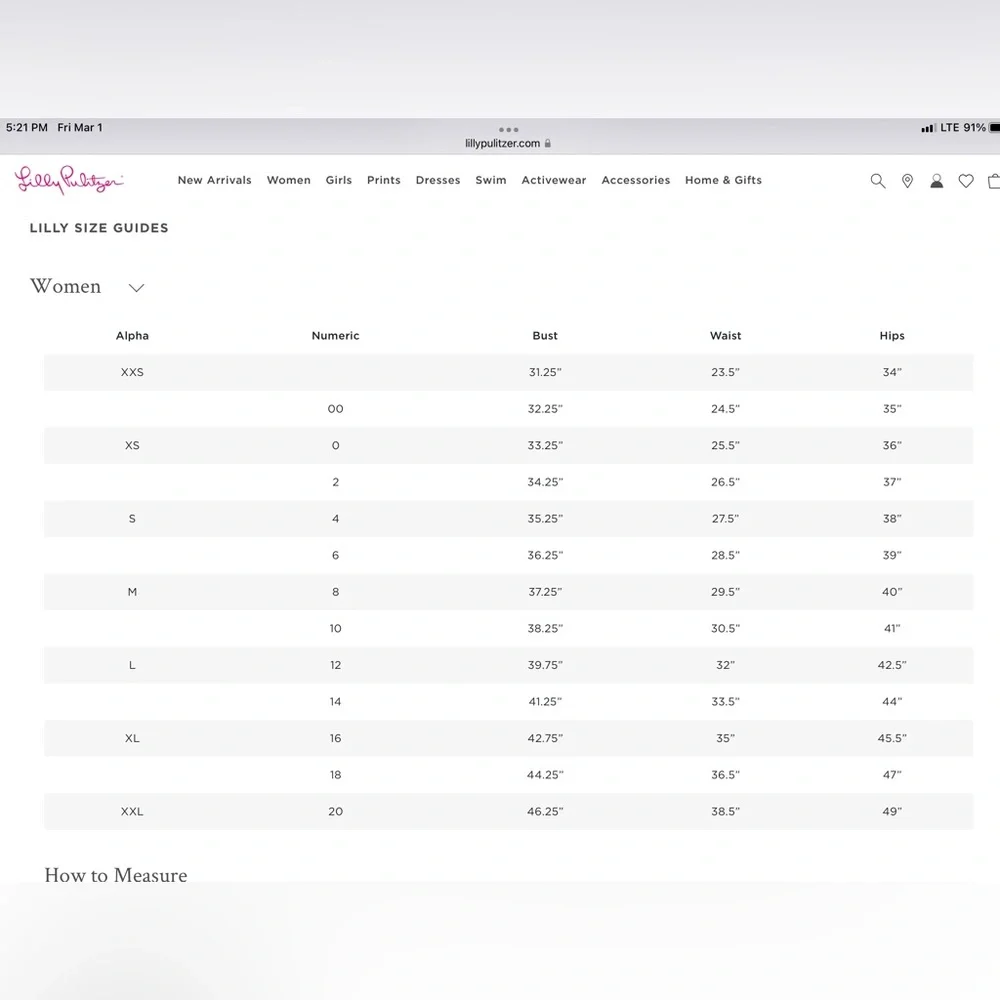Select Swim in the navigation bar

pos(490,180)
